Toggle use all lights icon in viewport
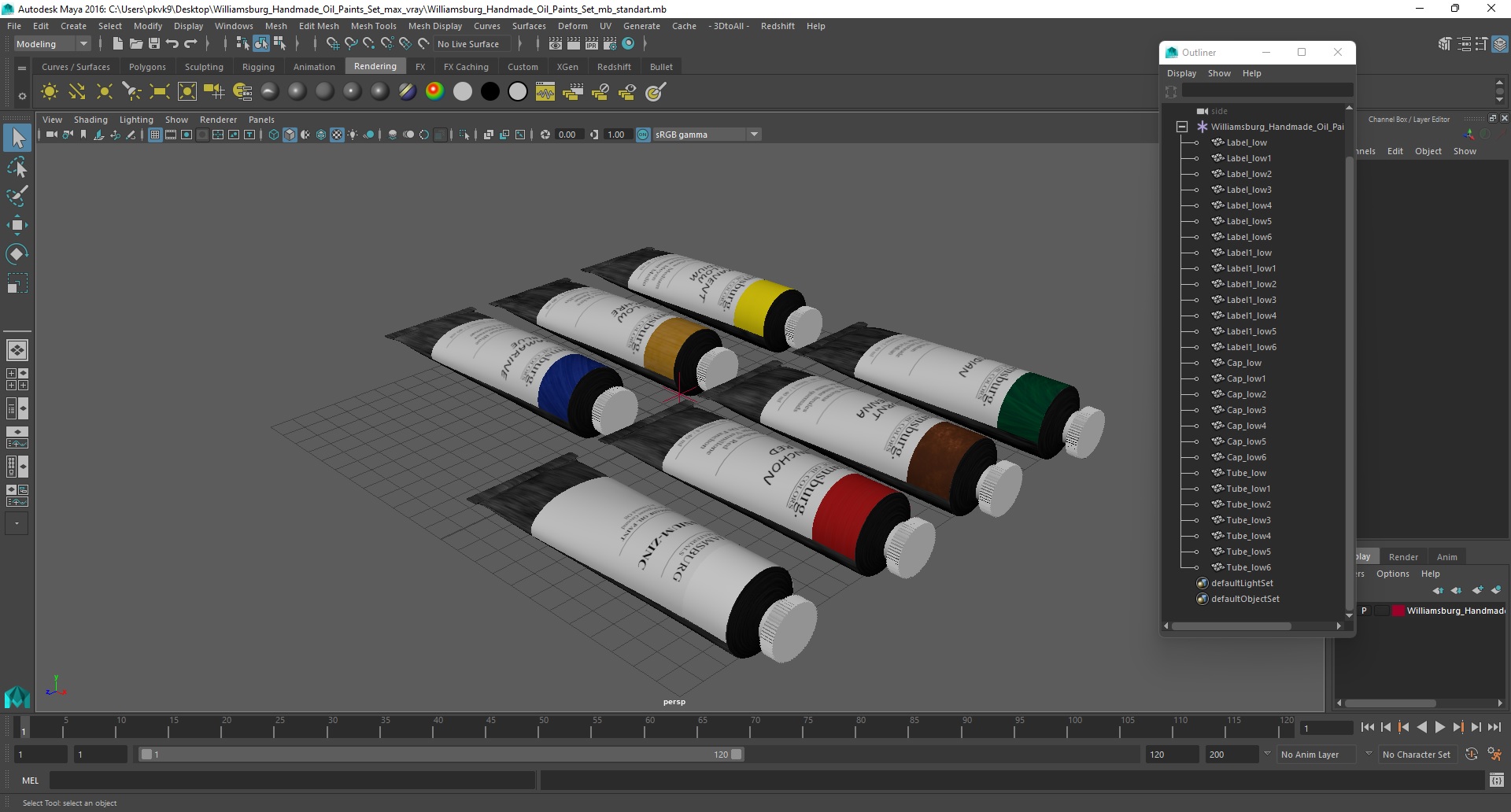Image resolution: width=1511 pixels, height=812 pixels. pyautogui.click(x=353, y=135)
